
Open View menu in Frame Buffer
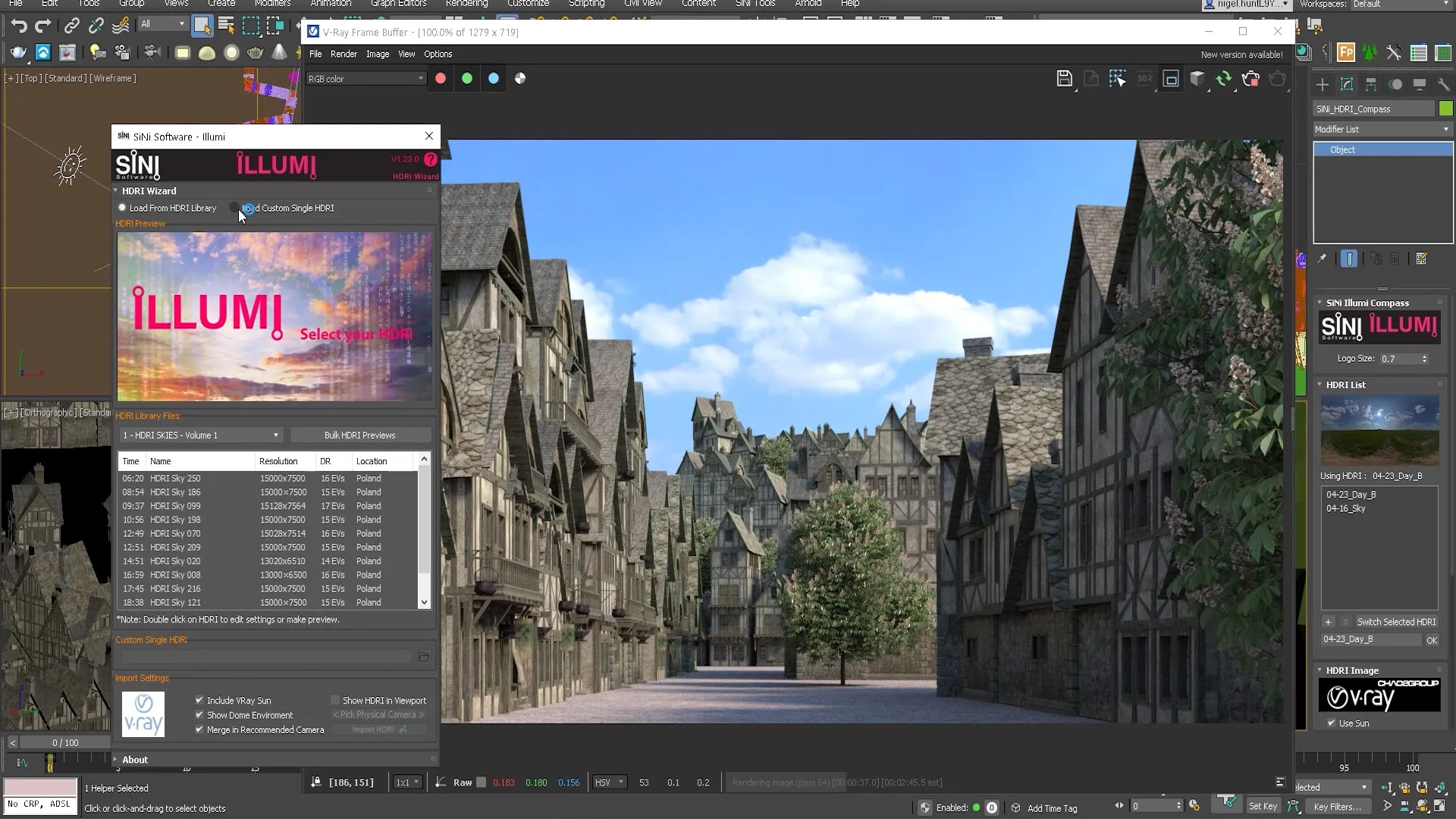click(406, 54)
